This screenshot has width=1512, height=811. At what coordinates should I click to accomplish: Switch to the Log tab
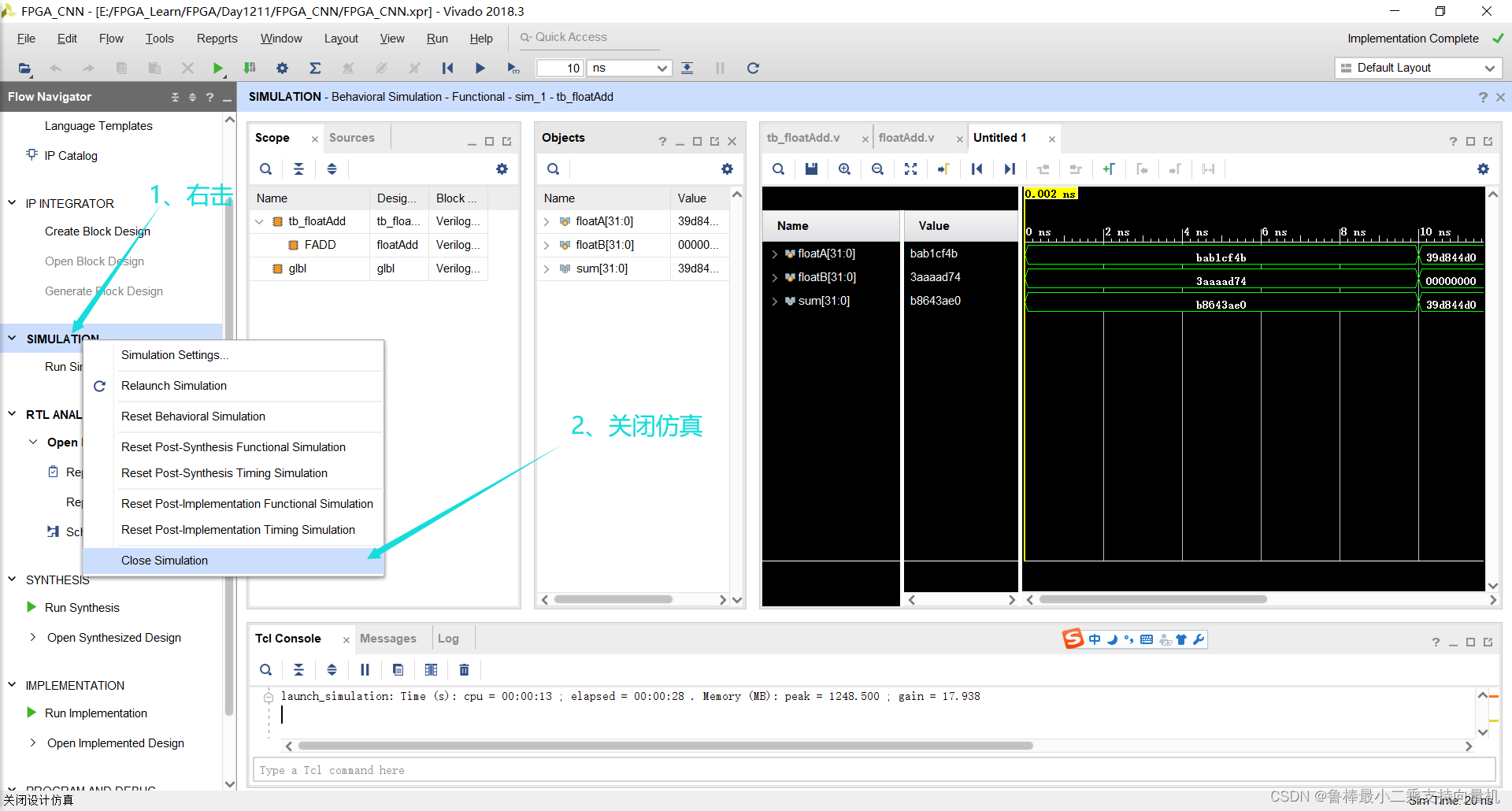coord(448,639)
